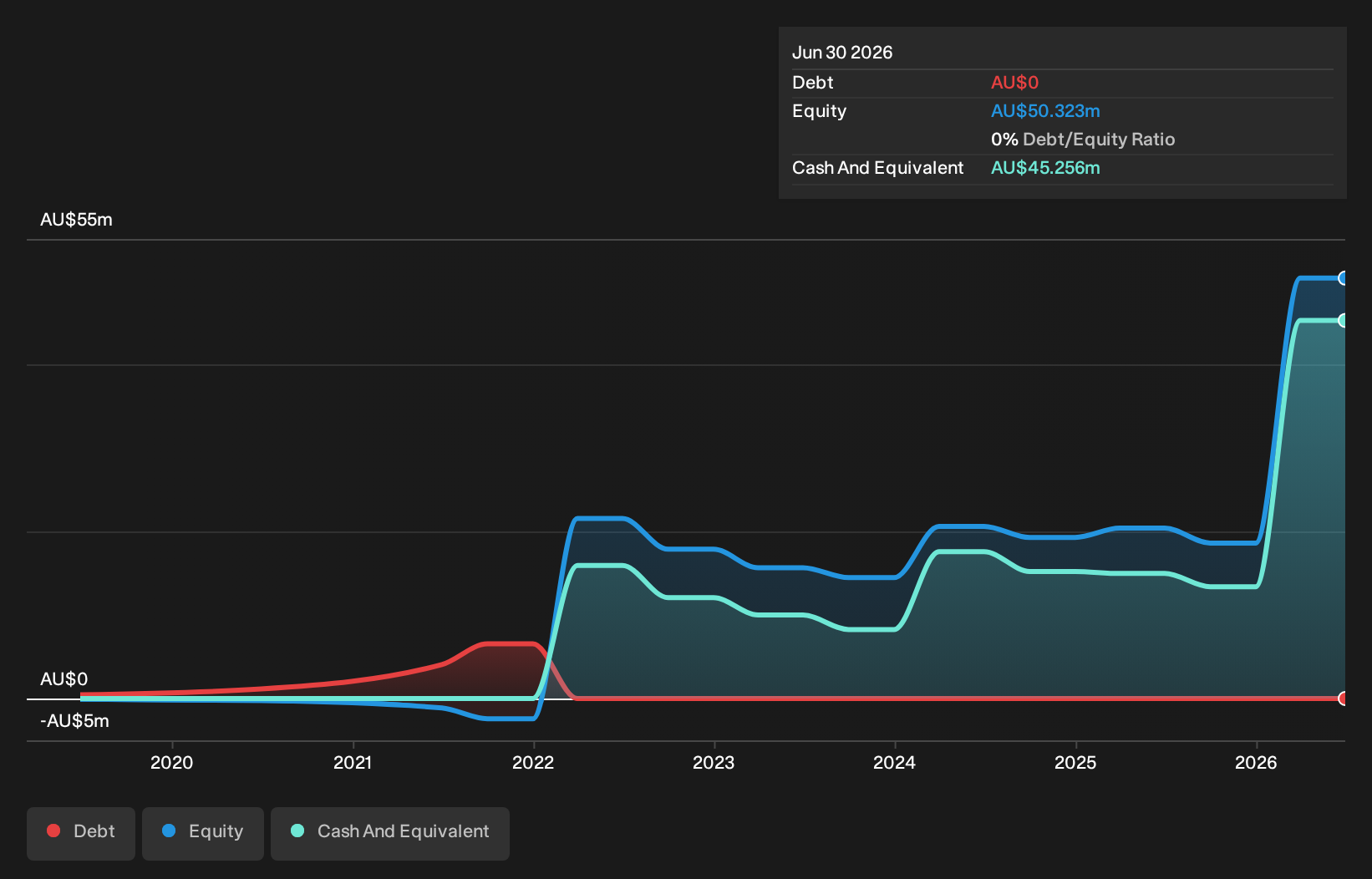Select the Cash endpoint marker at 2026

point(1343,320)
